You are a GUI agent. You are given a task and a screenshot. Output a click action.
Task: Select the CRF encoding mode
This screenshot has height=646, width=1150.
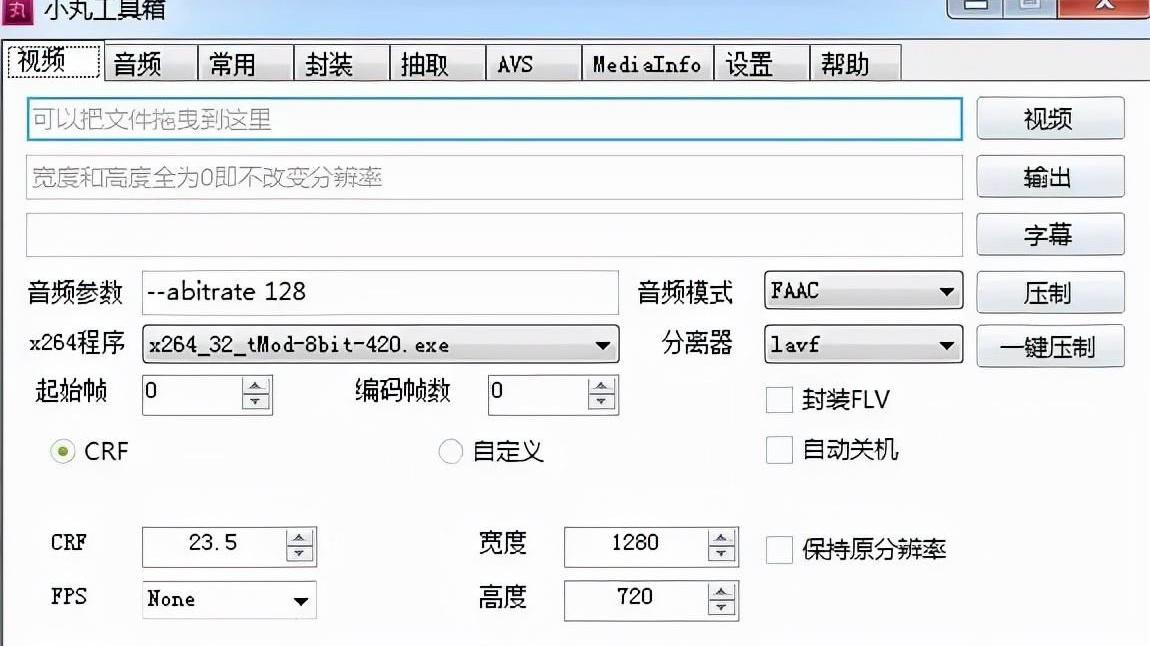tap(63, 452)
